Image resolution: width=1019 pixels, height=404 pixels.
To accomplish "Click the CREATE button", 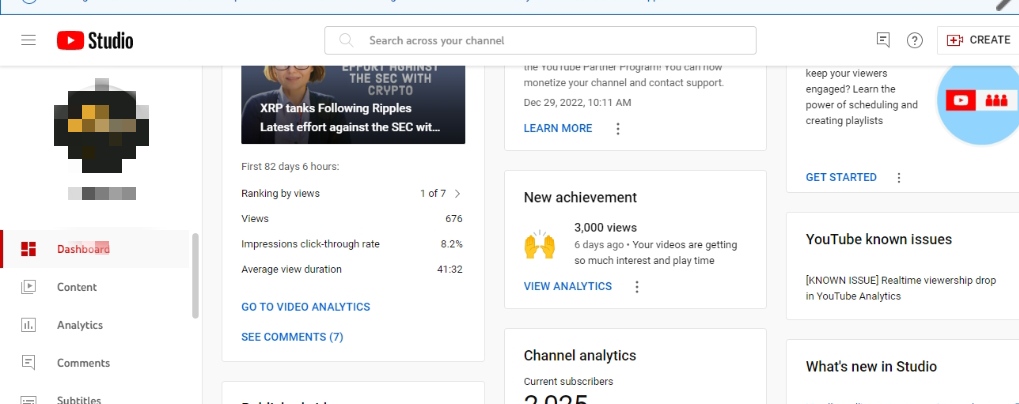I will point(978,40).
